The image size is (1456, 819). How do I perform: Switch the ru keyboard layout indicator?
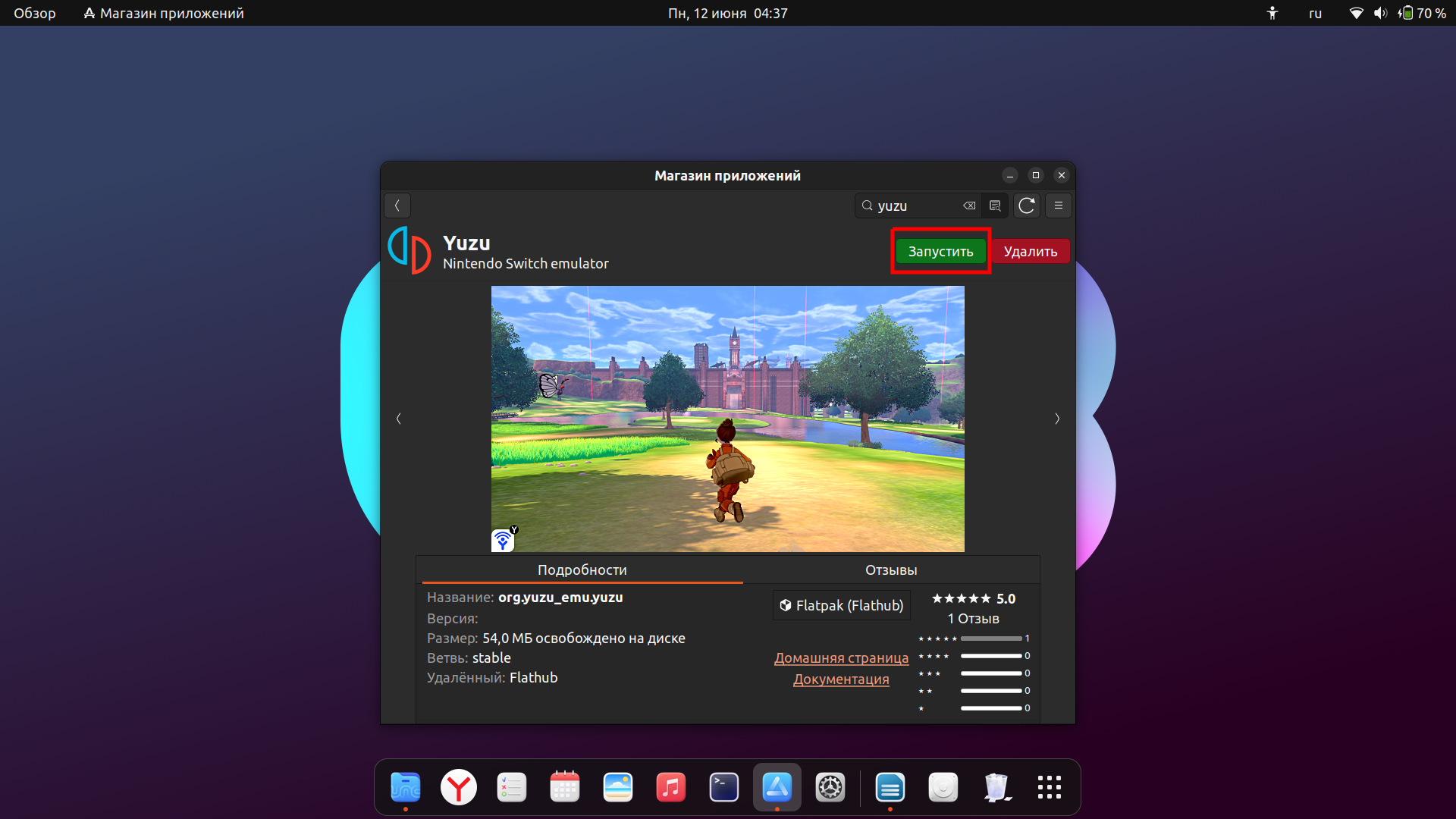click(1315, 13)
